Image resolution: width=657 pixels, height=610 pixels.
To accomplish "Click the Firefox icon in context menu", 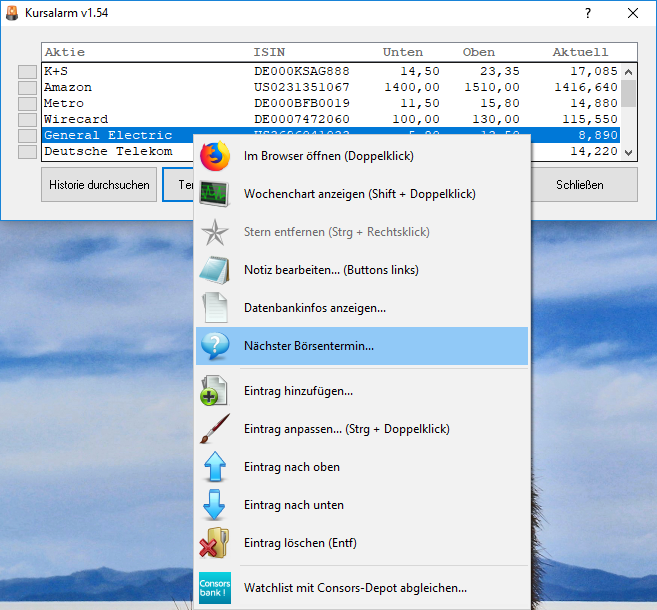I will coord(215,156).
